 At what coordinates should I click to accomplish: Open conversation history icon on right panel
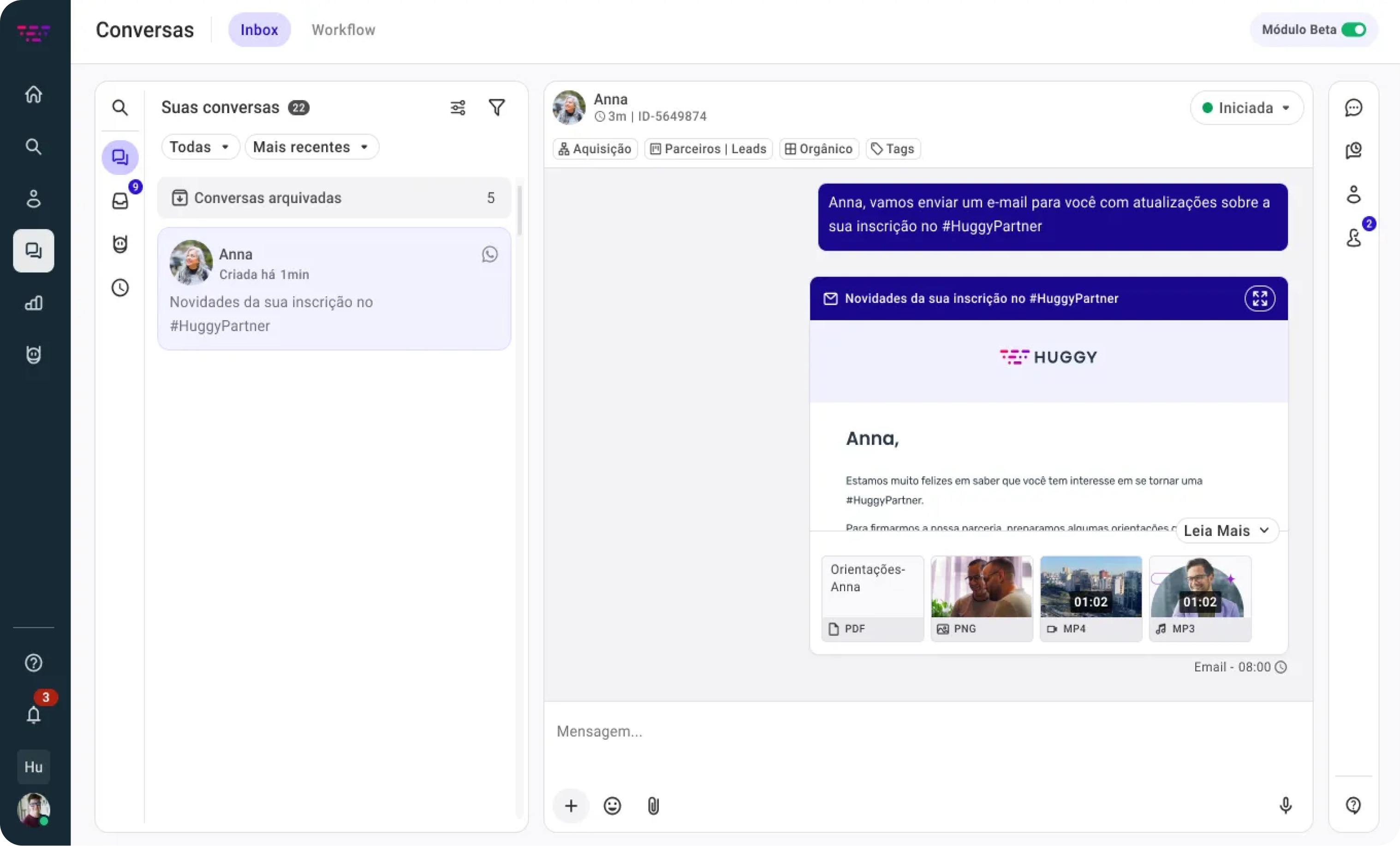click(x=1353, y=150)
